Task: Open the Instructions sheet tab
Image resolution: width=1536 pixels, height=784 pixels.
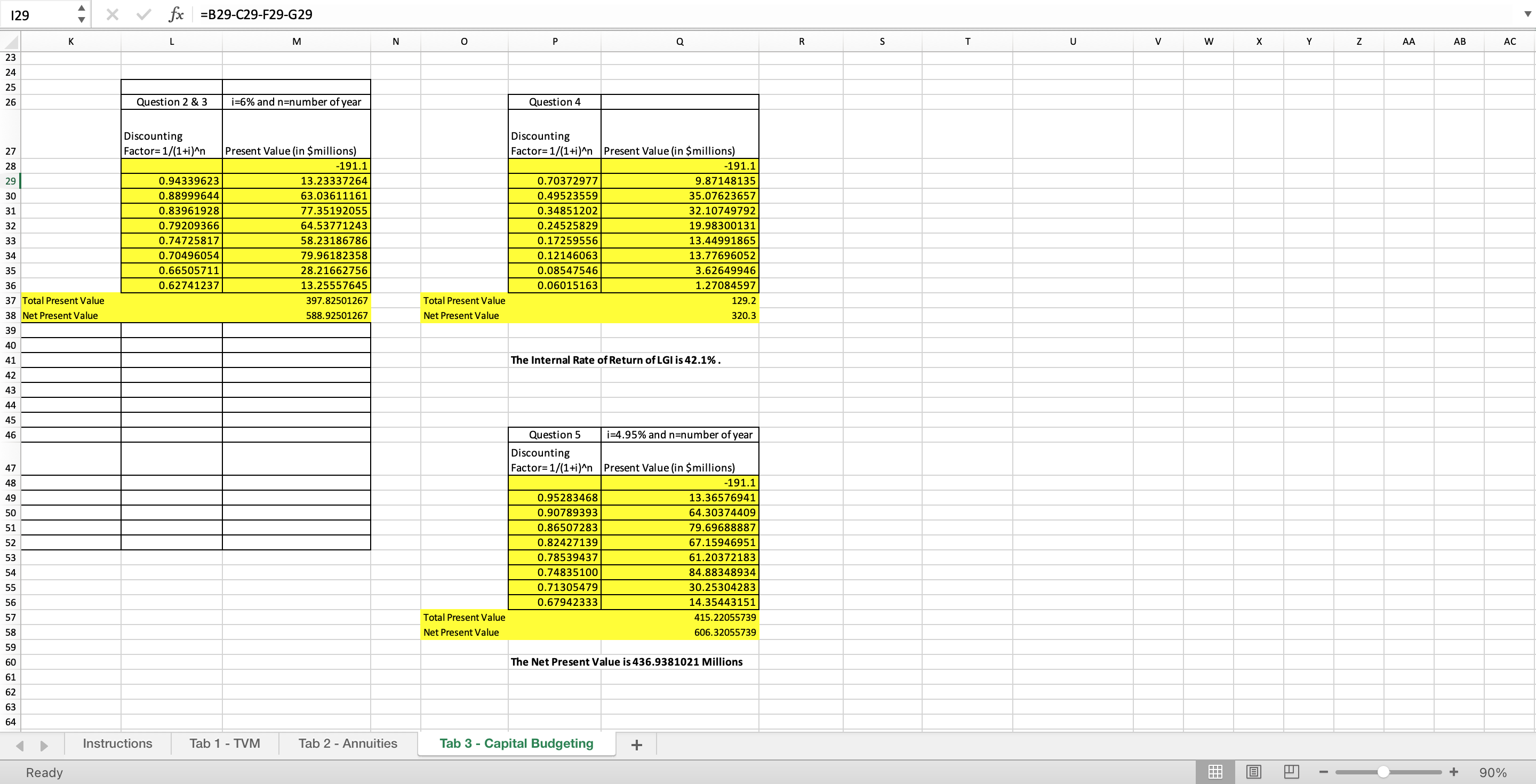Action: (x=117, y=743)
